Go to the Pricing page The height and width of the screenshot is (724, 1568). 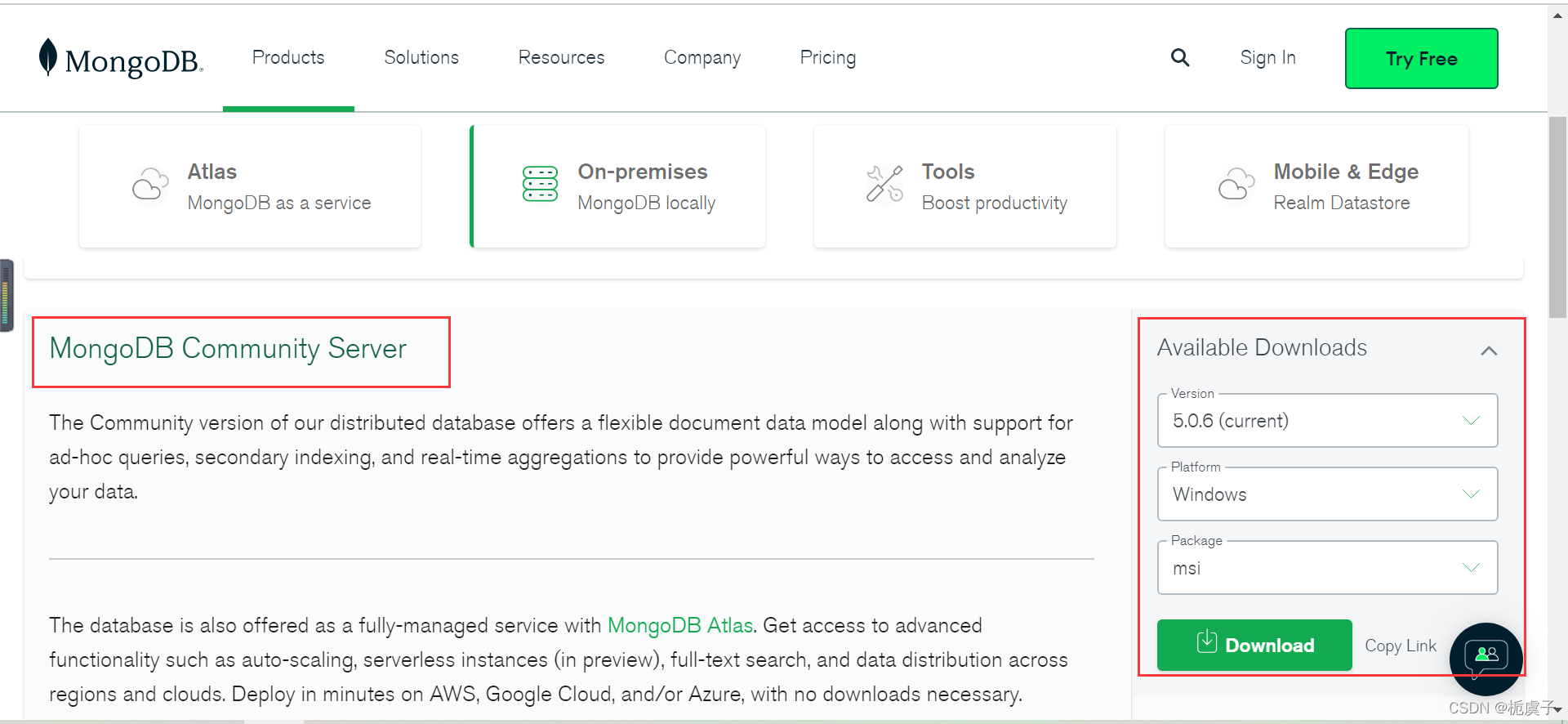tap(828, 58)
